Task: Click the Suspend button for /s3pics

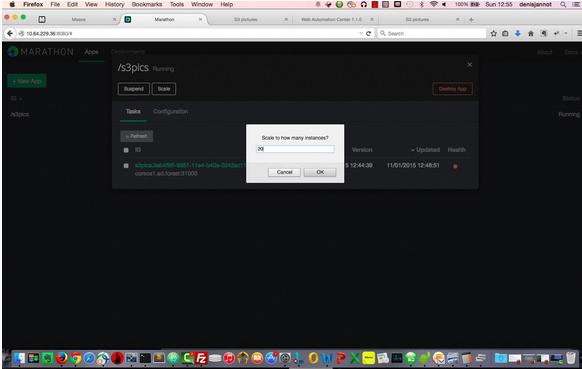Action: click(134, 89)
